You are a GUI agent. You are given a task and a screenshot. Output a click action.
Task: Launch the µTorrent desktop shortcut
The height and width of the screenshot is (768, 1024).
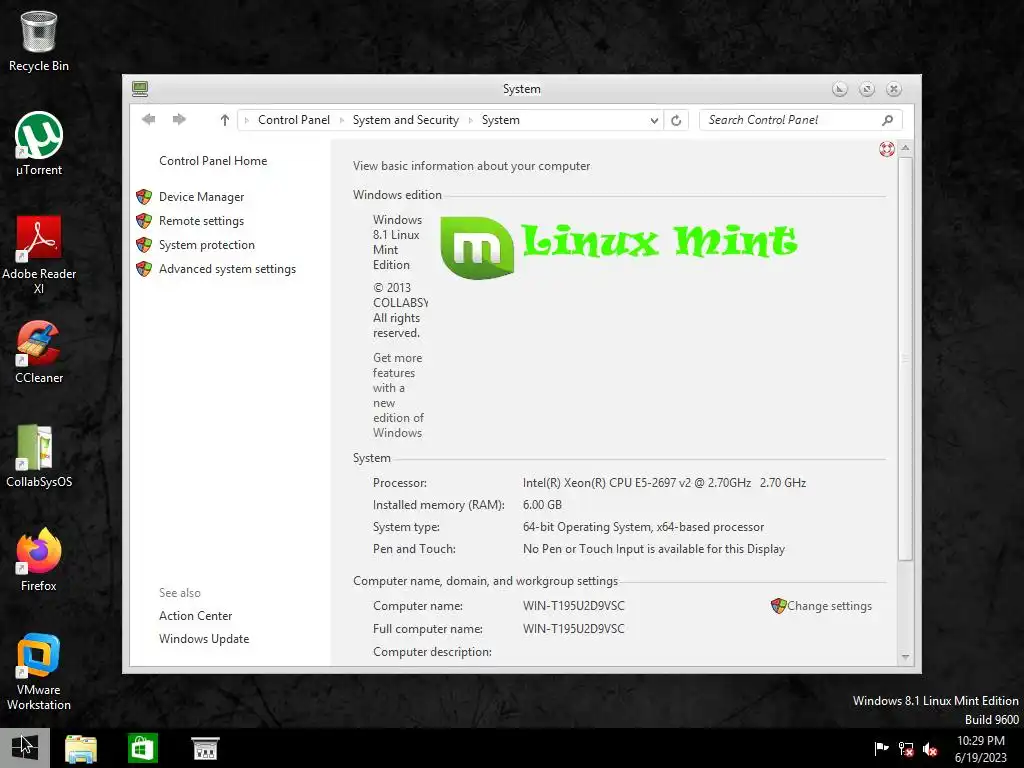tap(39, 144)
